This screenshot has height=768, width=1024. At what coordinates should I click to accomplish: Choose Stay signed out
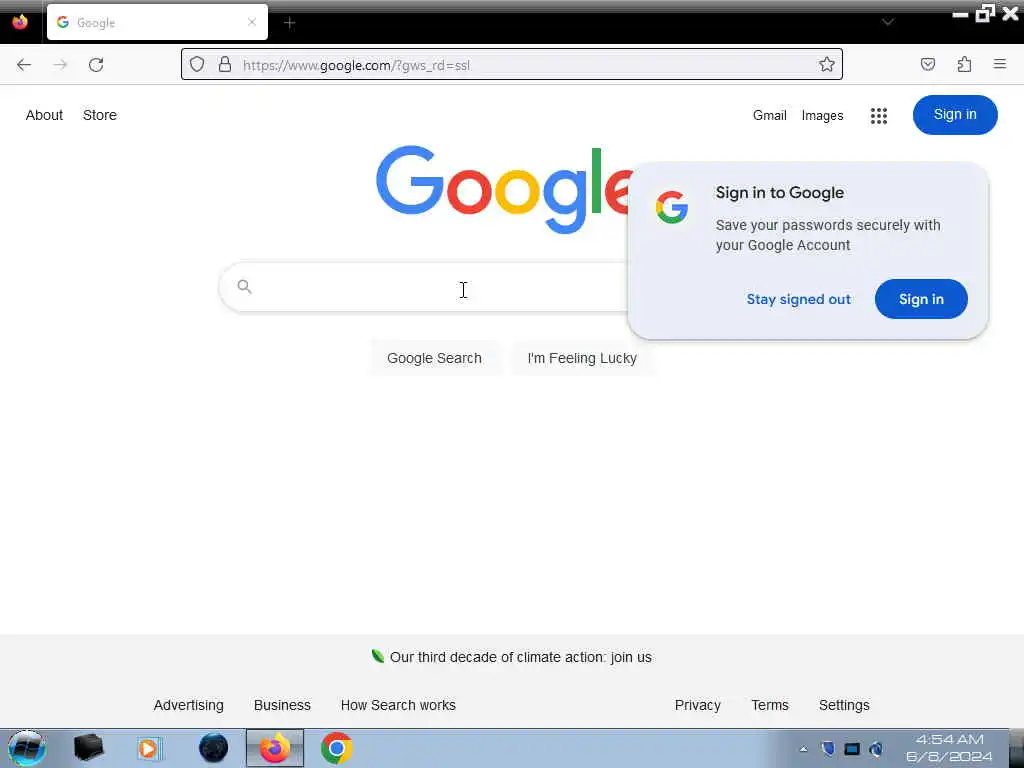pyautogui.click(x=799, y=299)
